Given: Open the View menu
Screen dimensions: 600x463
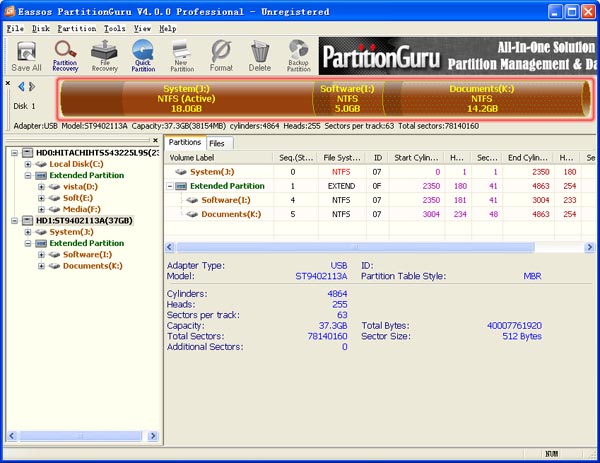Looking at the screenshot, I should (142, 29).
